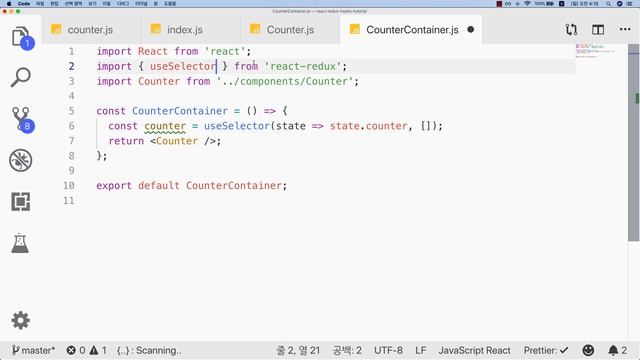Open Notification Center in the menu bar
The width and height of the screenshot is (640, 360).
point(630,3)
